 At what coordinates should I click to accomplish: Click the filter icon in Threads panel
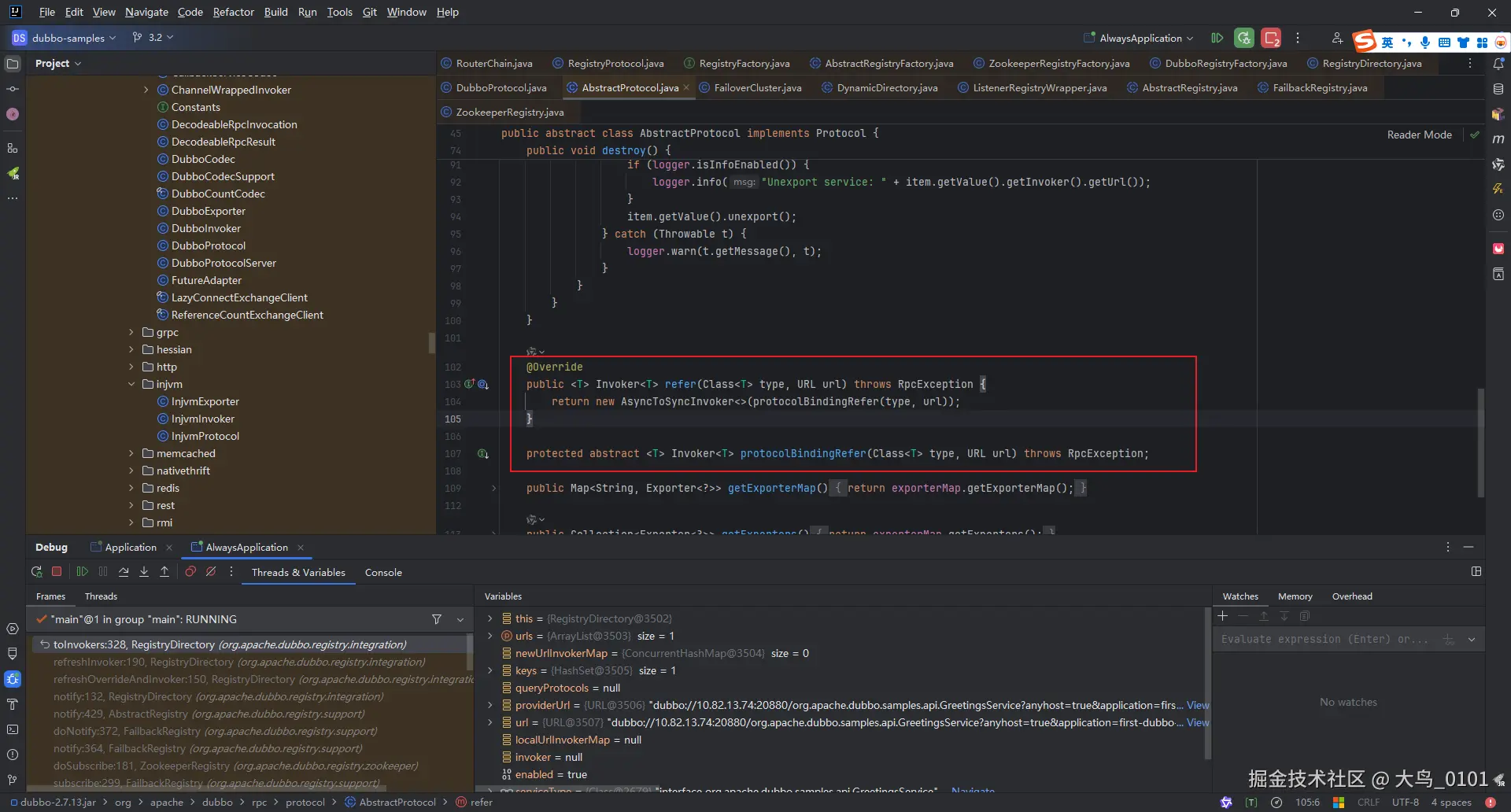tap(437, 620)
